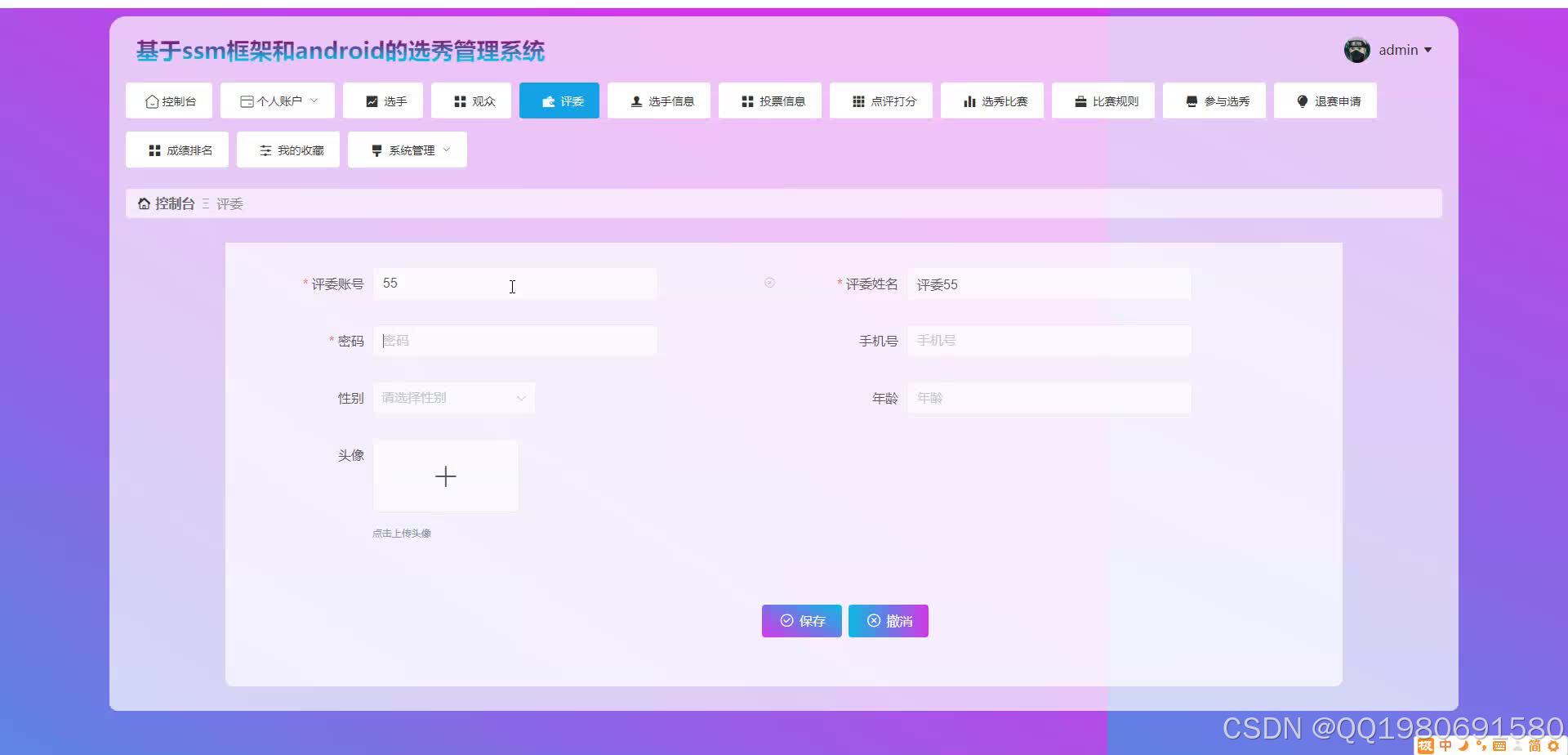The image size is (1568, 755).
Task: Click the 保存 save button
Action: click(801, 621)
